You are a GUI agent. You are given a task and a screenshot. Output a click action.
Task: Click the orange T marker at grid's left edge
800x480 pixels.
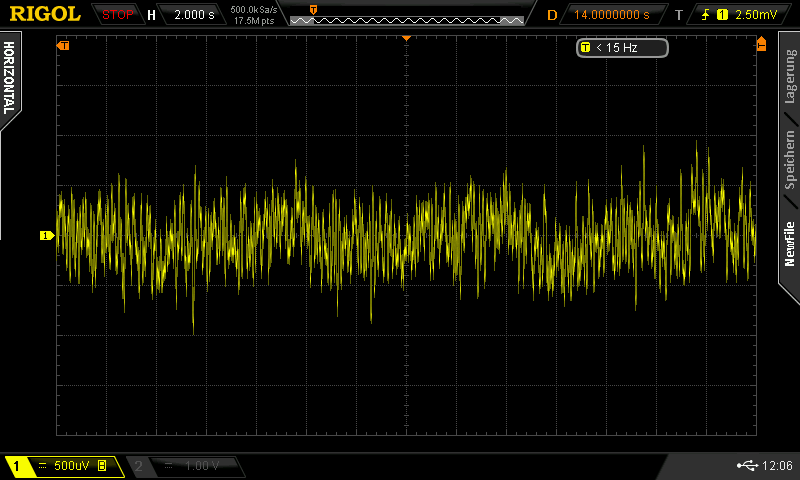pos(63,46)
